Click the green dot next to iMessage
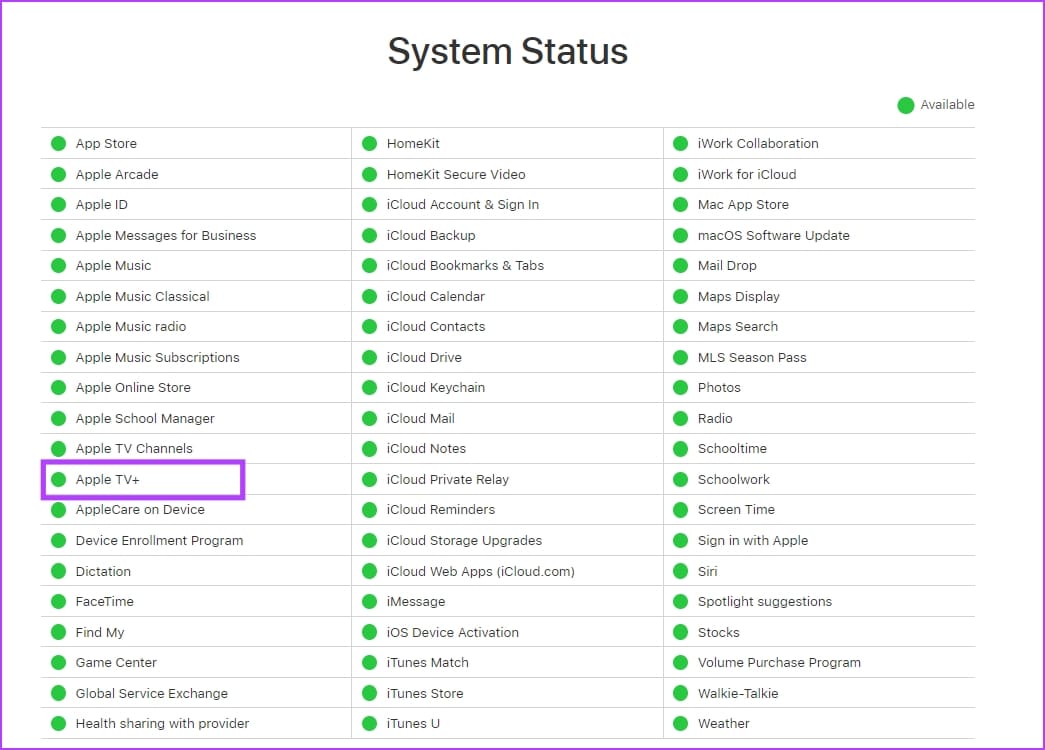The height and width of the screenshot is (750, 1045). [x=370, y=601]
